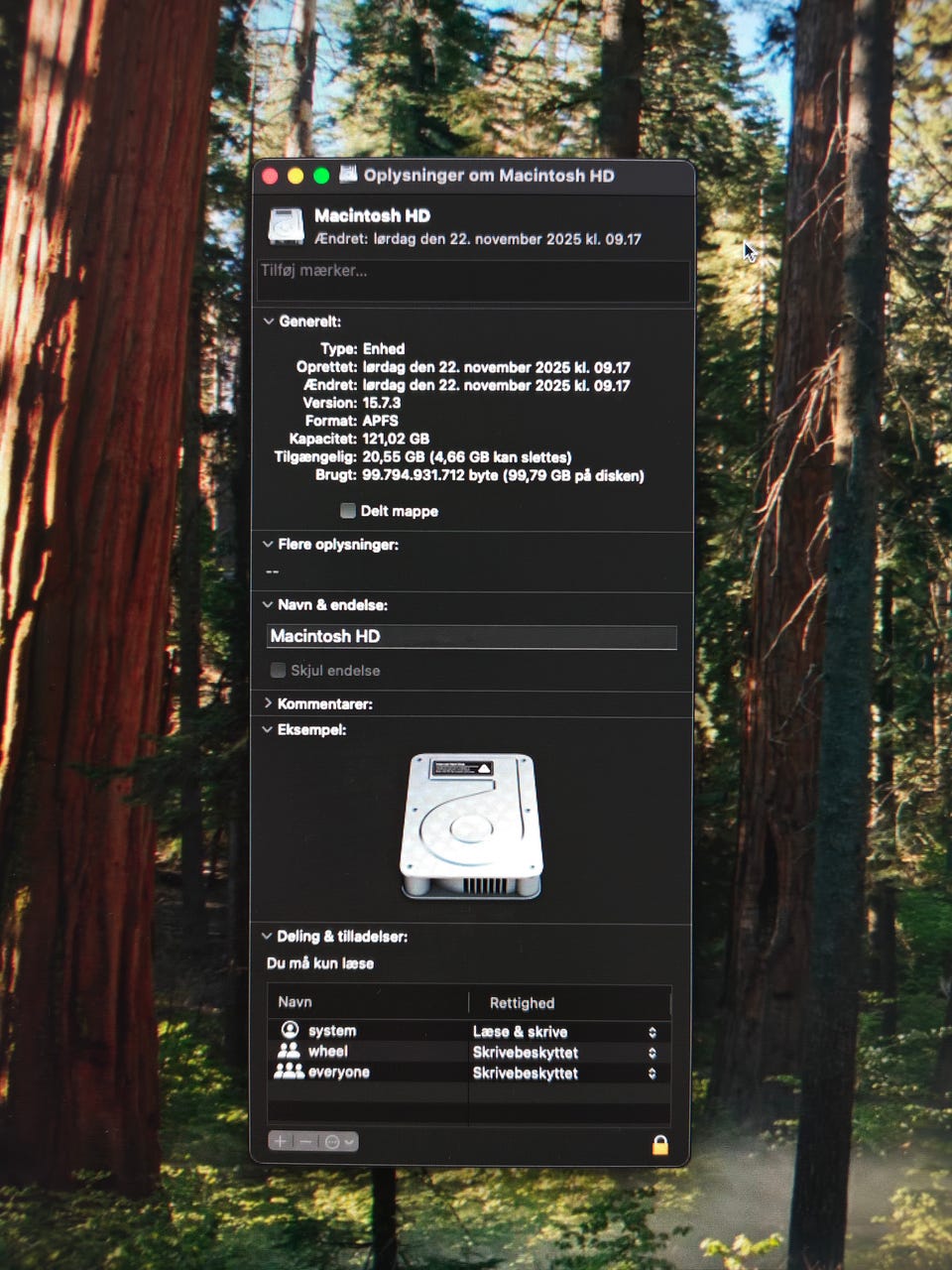The image size is (952, 1270).
Task: Open the action menu with ellipsis icon
Action: (338, 1142)
